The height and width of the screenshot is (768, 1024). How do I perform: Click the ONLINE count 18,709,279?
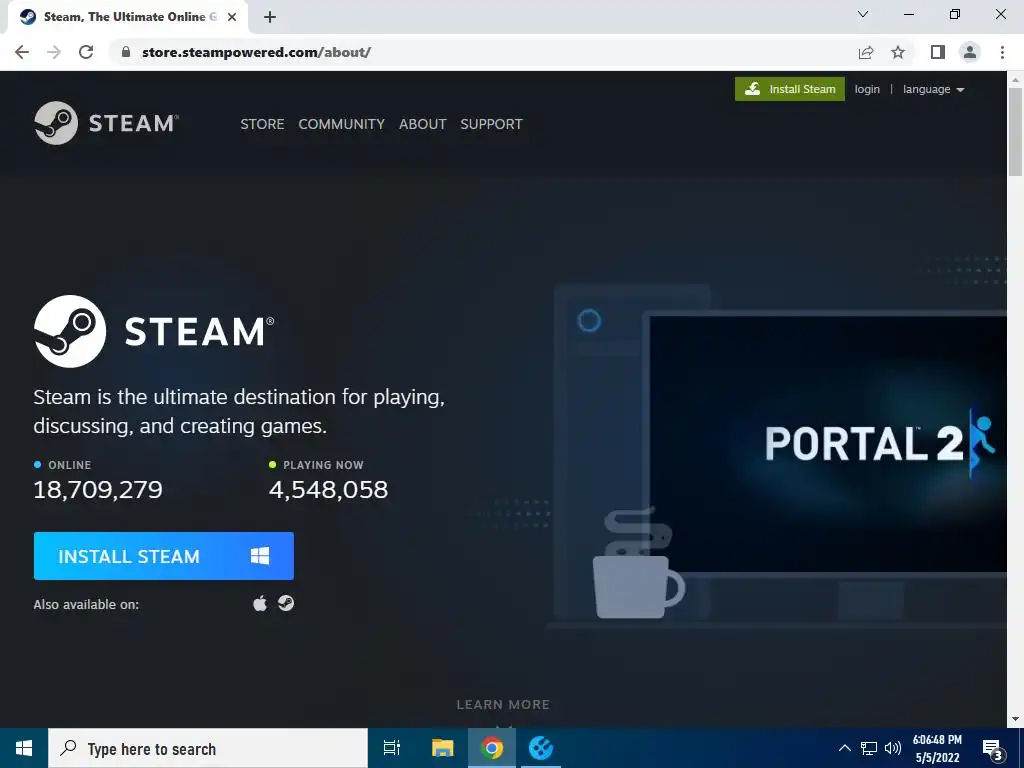click(98, 489)
